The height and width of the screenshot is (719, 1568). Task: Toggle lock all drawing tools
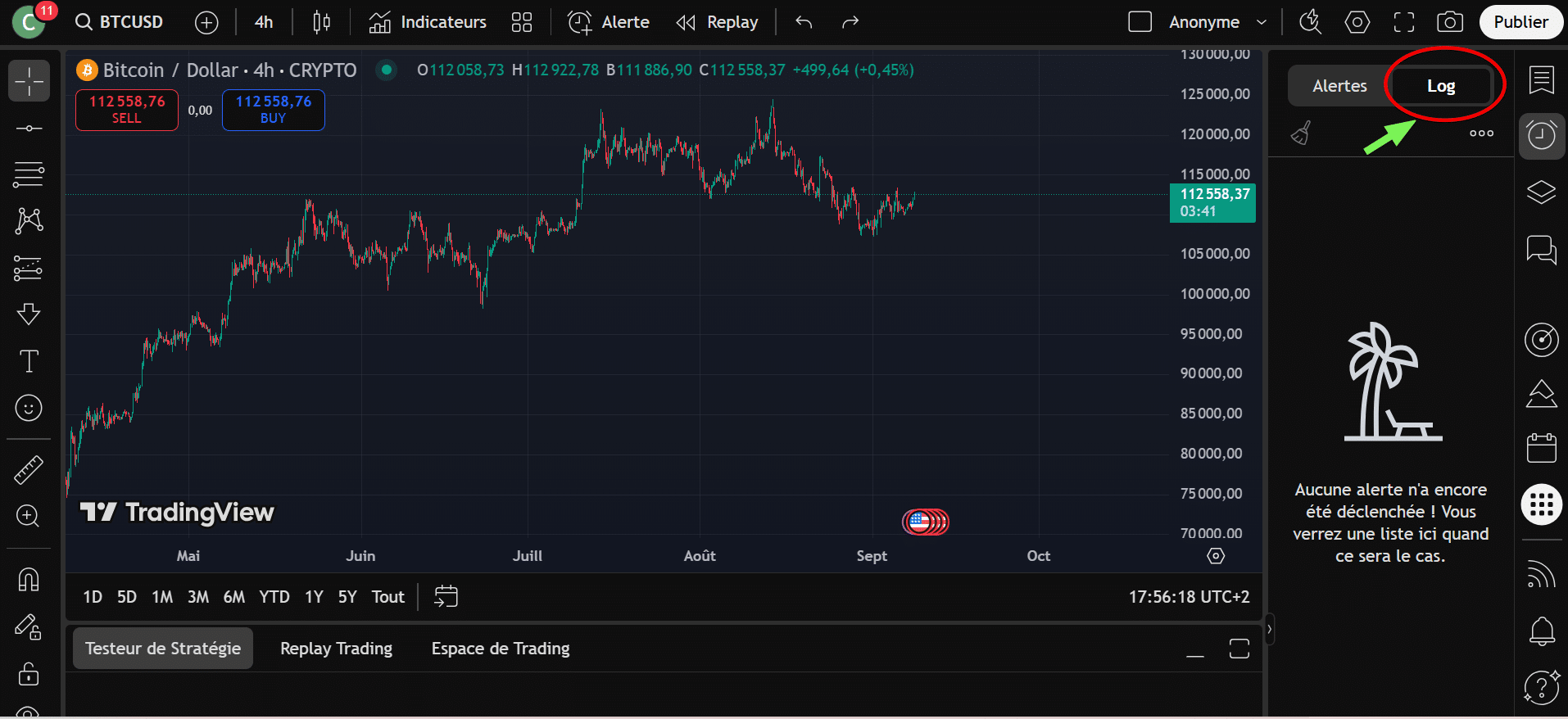pos(29,674)
